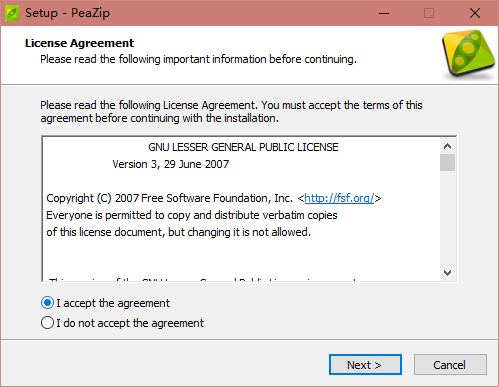Click the line Everyone is permitted to copy
Screen dimensions: 499x387
(192, 215)
